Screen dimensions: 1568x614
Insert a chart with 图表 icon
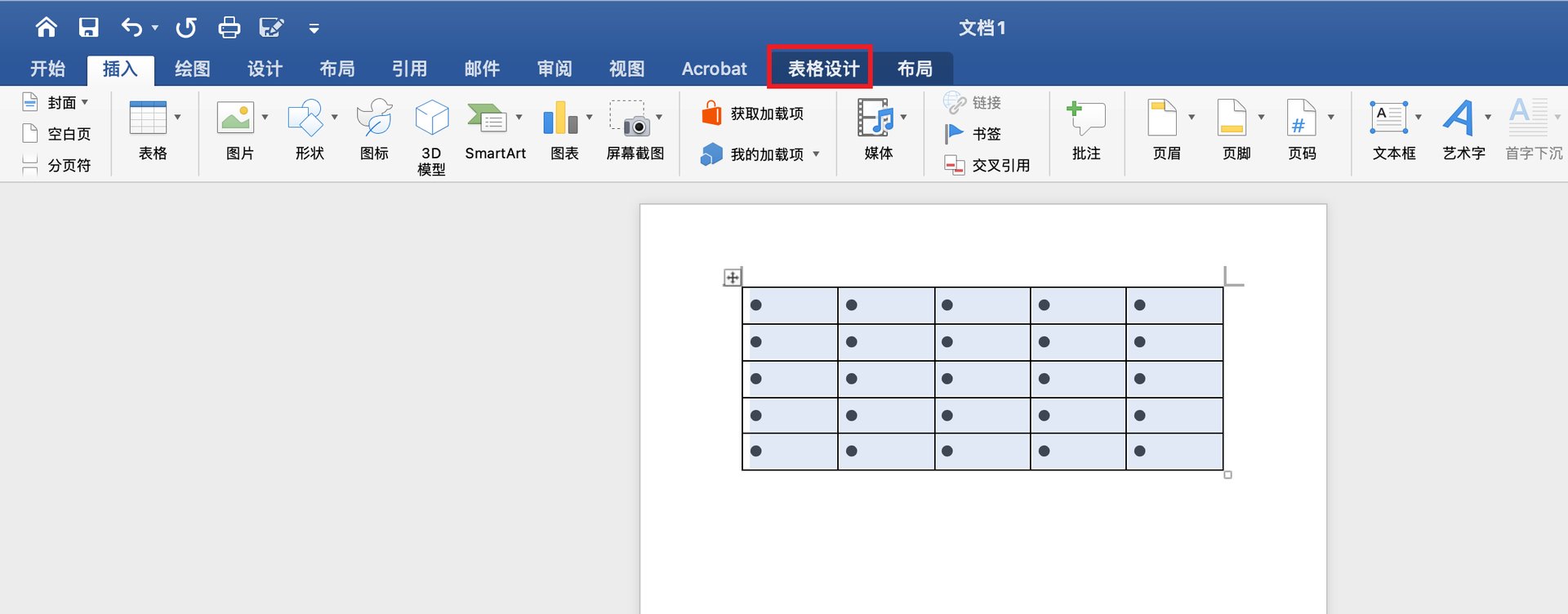(x=560, y=118)
